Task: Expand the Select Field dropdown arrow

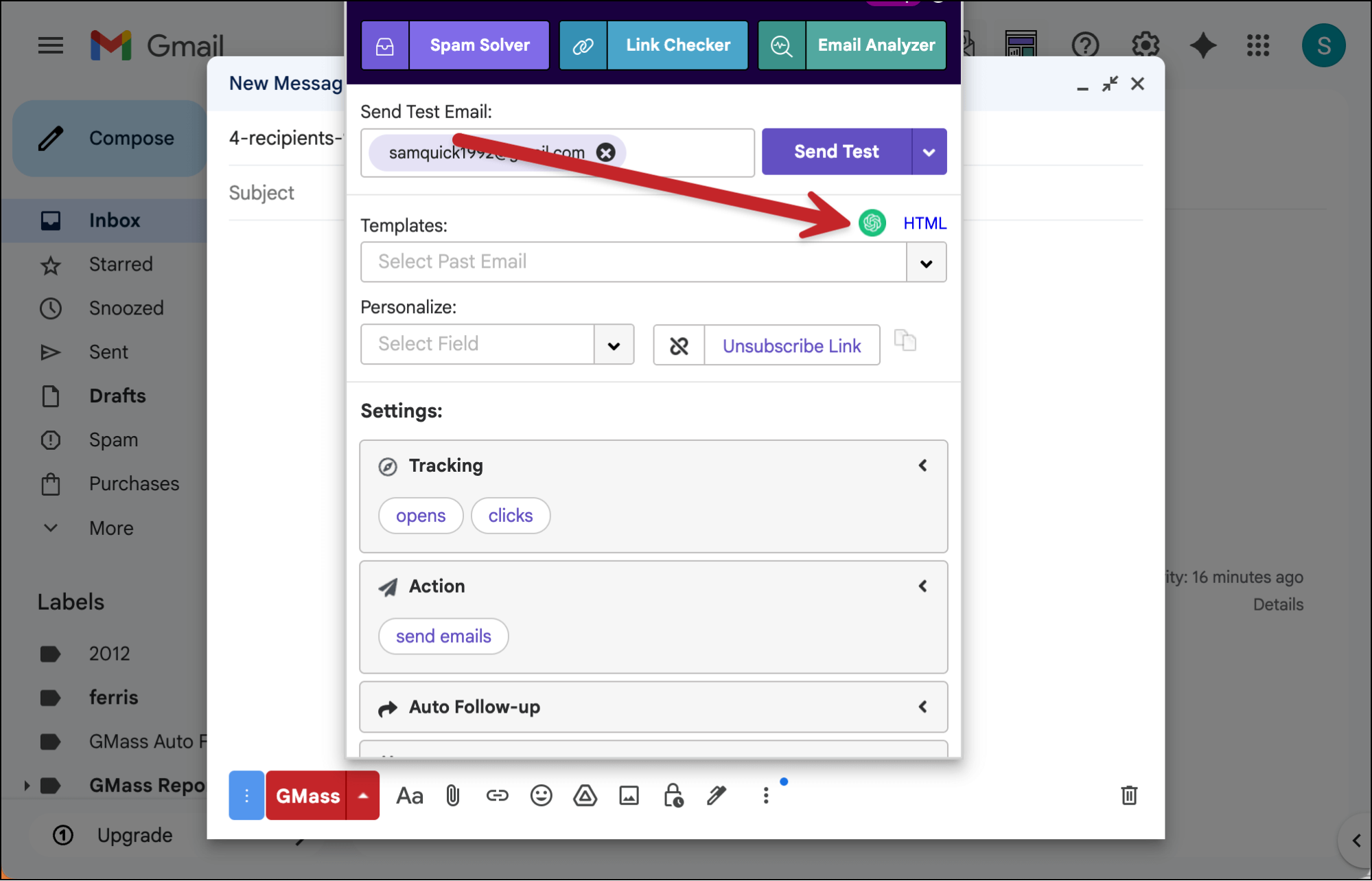Action: click(x=614, y=345)
